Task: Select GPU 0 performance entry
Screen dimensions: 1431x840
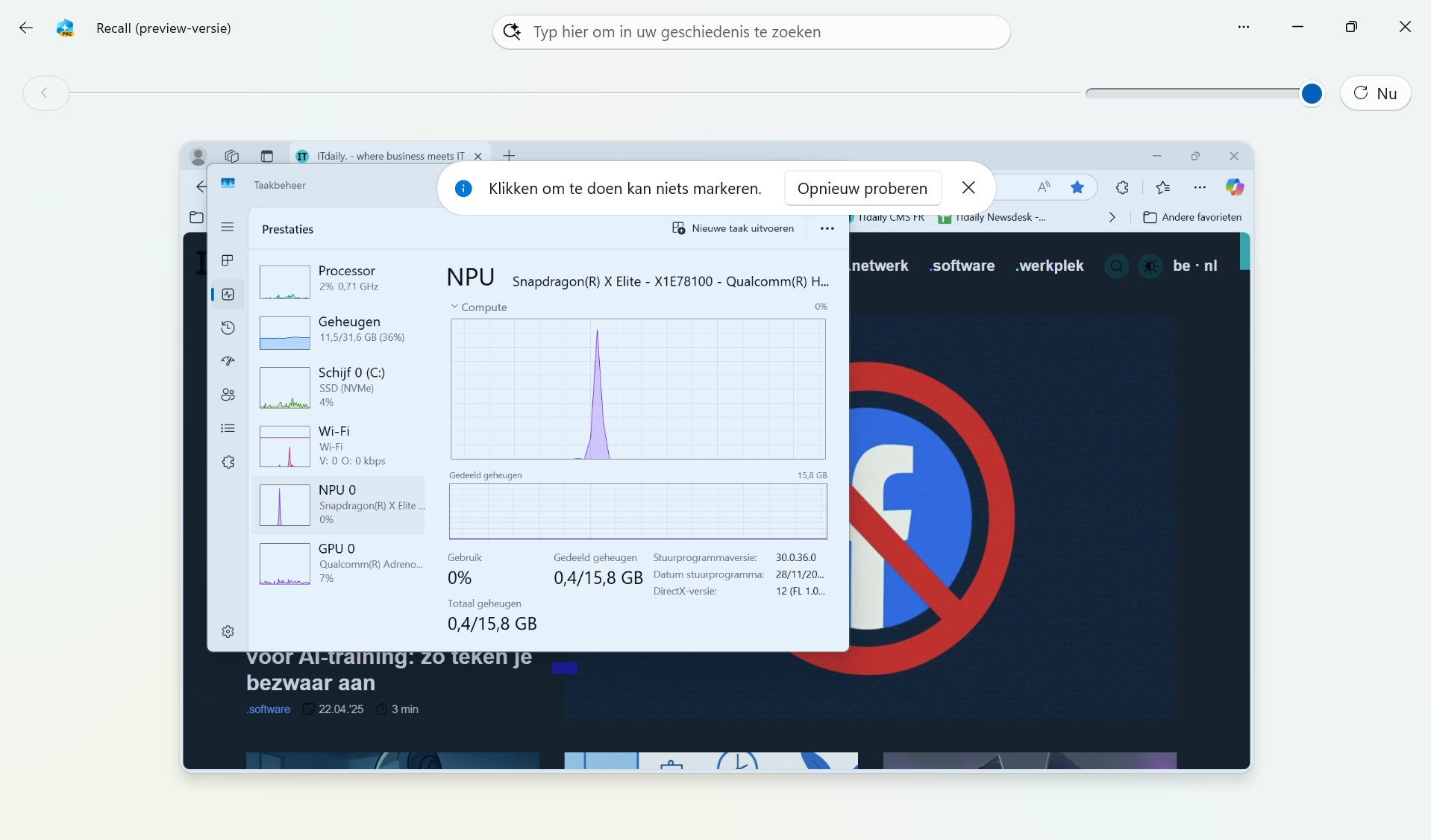Action: tap(339, 564)
